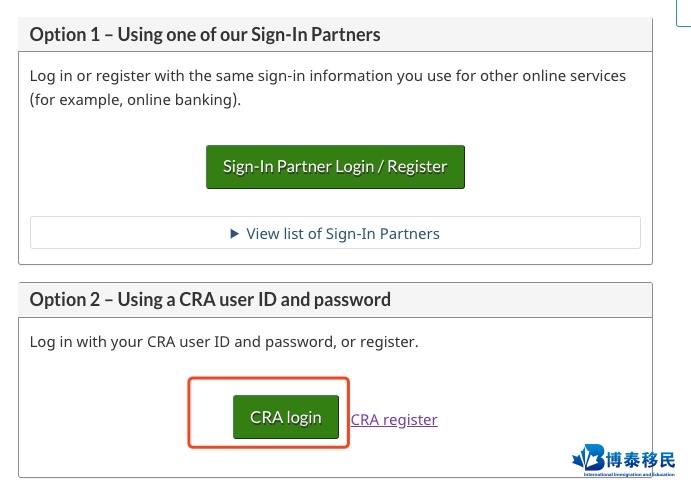691x488 pixels.
Task: Click the word 'login' on the CRA button
Action: 304,417
